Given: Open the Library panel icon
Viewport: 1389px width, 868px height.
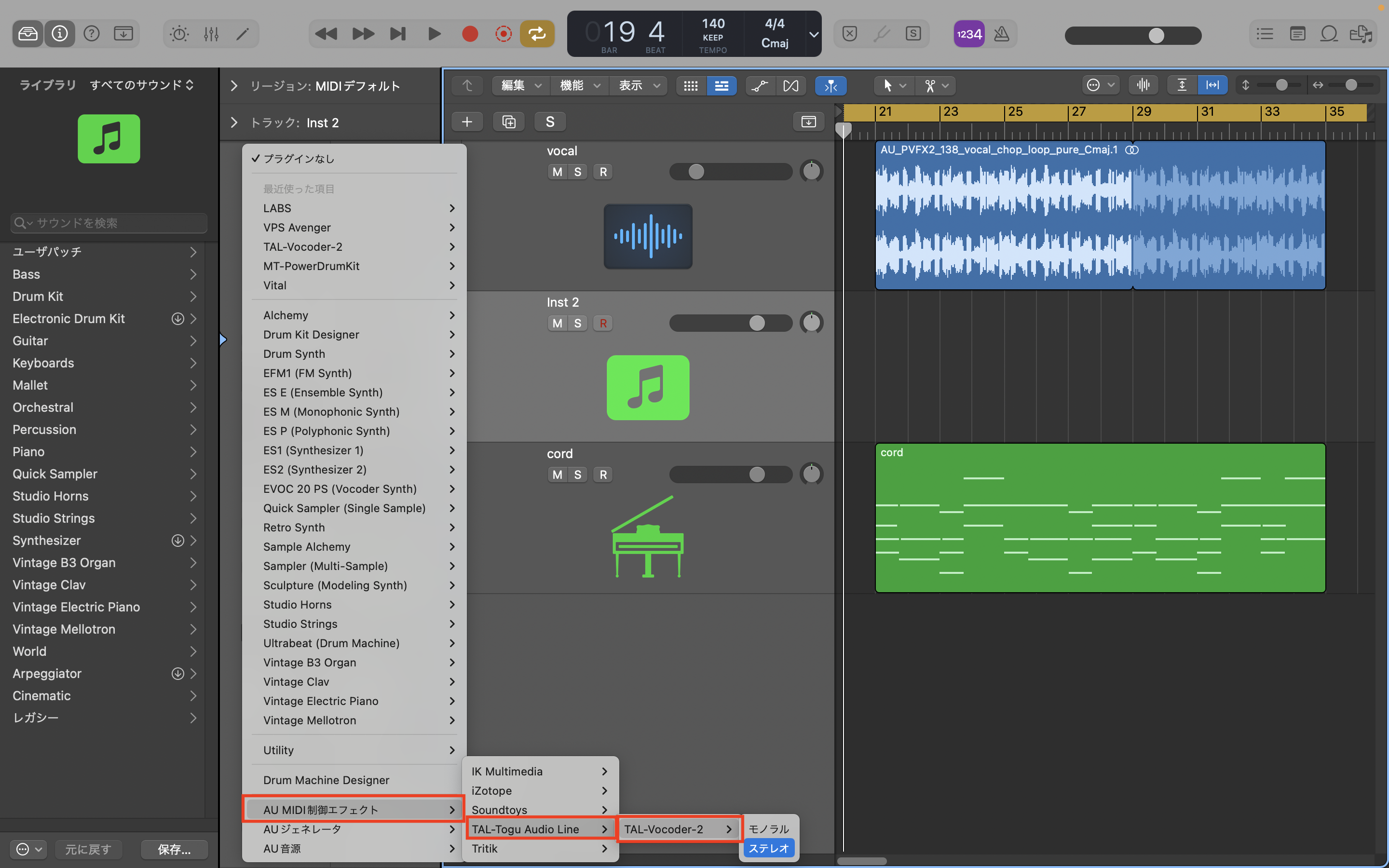Looking at the screenshot, I should pos(27,34).
